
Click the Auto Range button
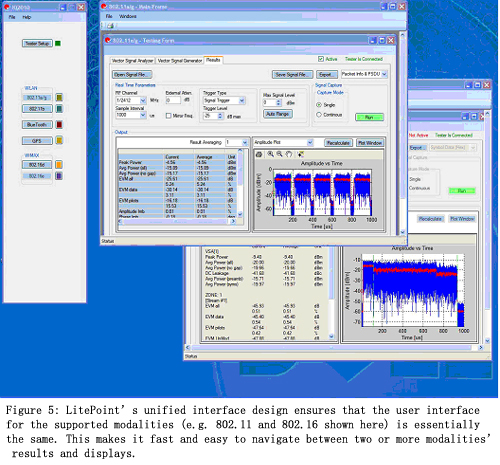[x=277, y=114]
